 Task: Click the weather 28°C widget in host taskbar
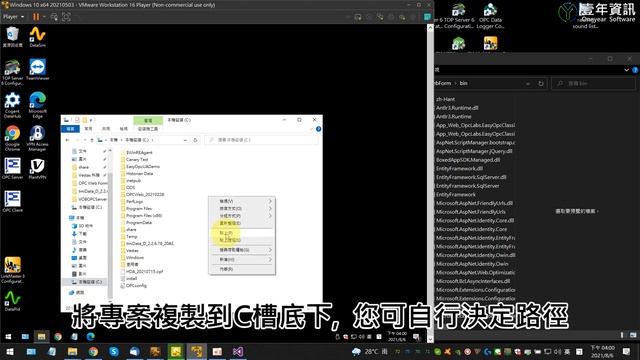click(x=370, y=351)
